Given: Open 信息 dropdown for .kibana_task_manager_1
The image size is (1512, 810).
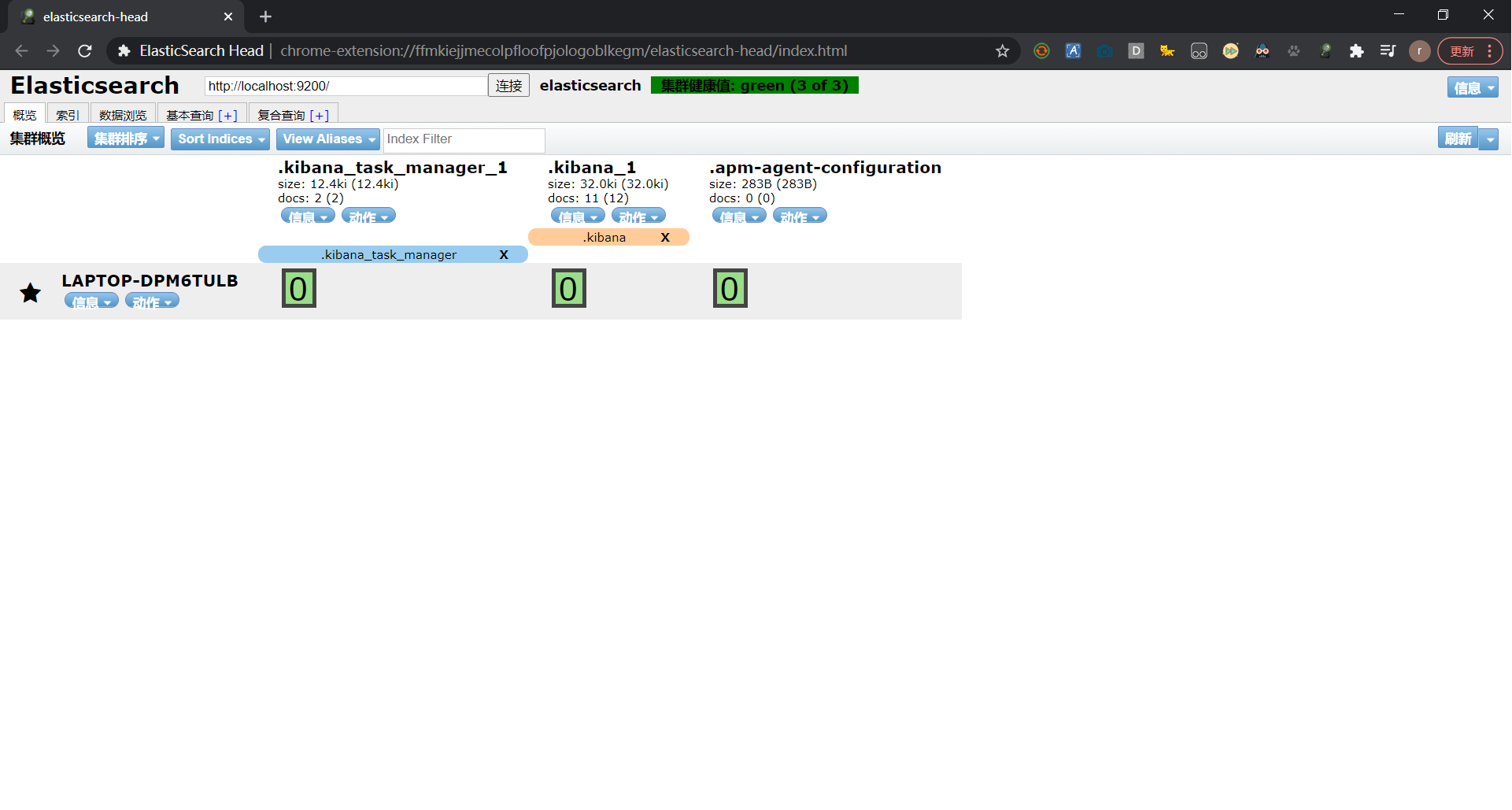Looking at the screenshot, I should (308, 216).
